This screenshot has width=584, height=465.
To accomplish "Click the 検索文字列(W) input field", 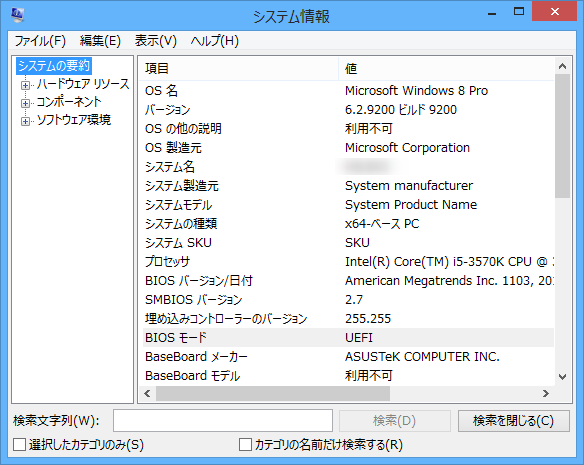I will point(223,421).
